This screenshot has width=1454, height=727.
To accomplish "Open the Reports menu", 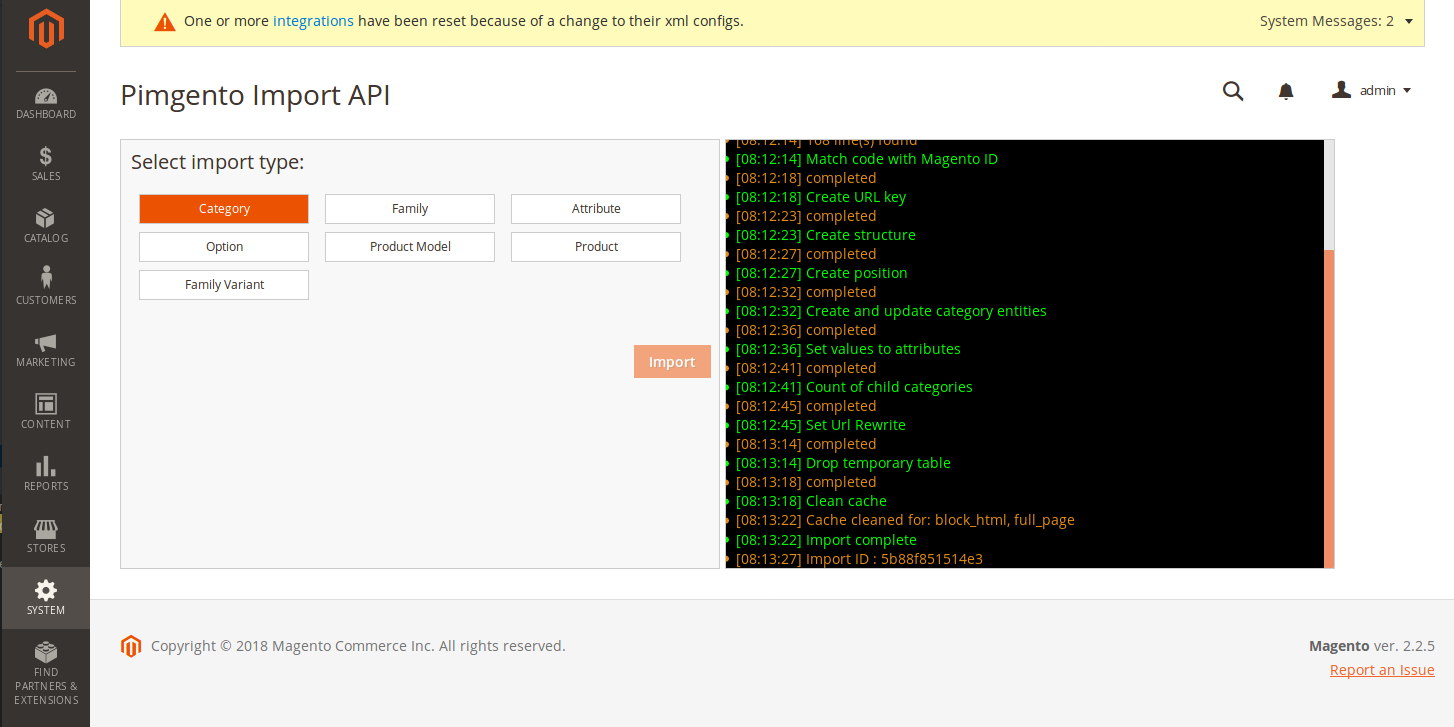I will click(x=45, y=475).
